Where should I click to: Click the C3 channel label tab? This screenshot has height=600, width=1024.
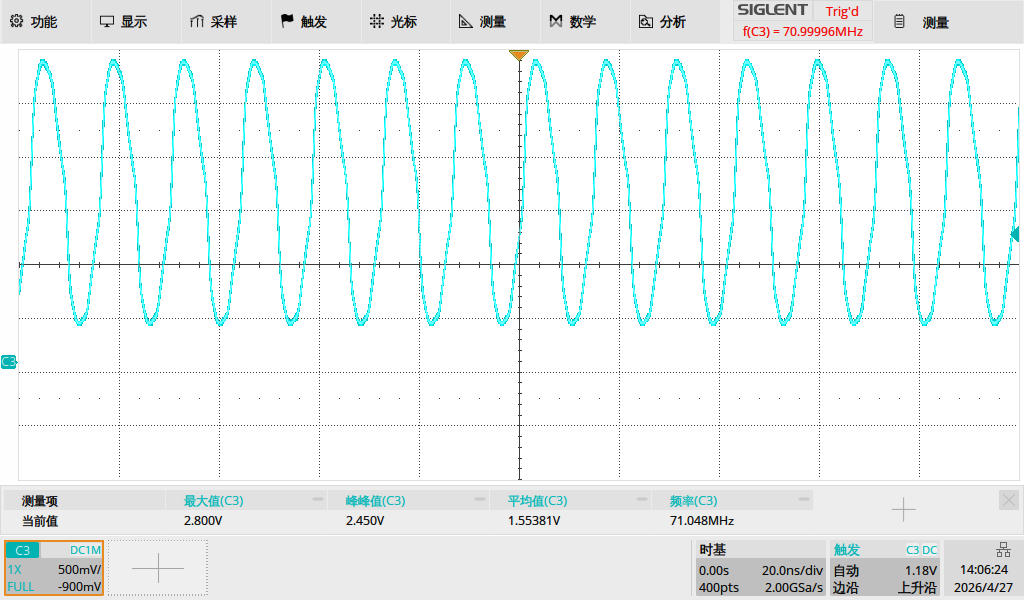click(23, 550)
